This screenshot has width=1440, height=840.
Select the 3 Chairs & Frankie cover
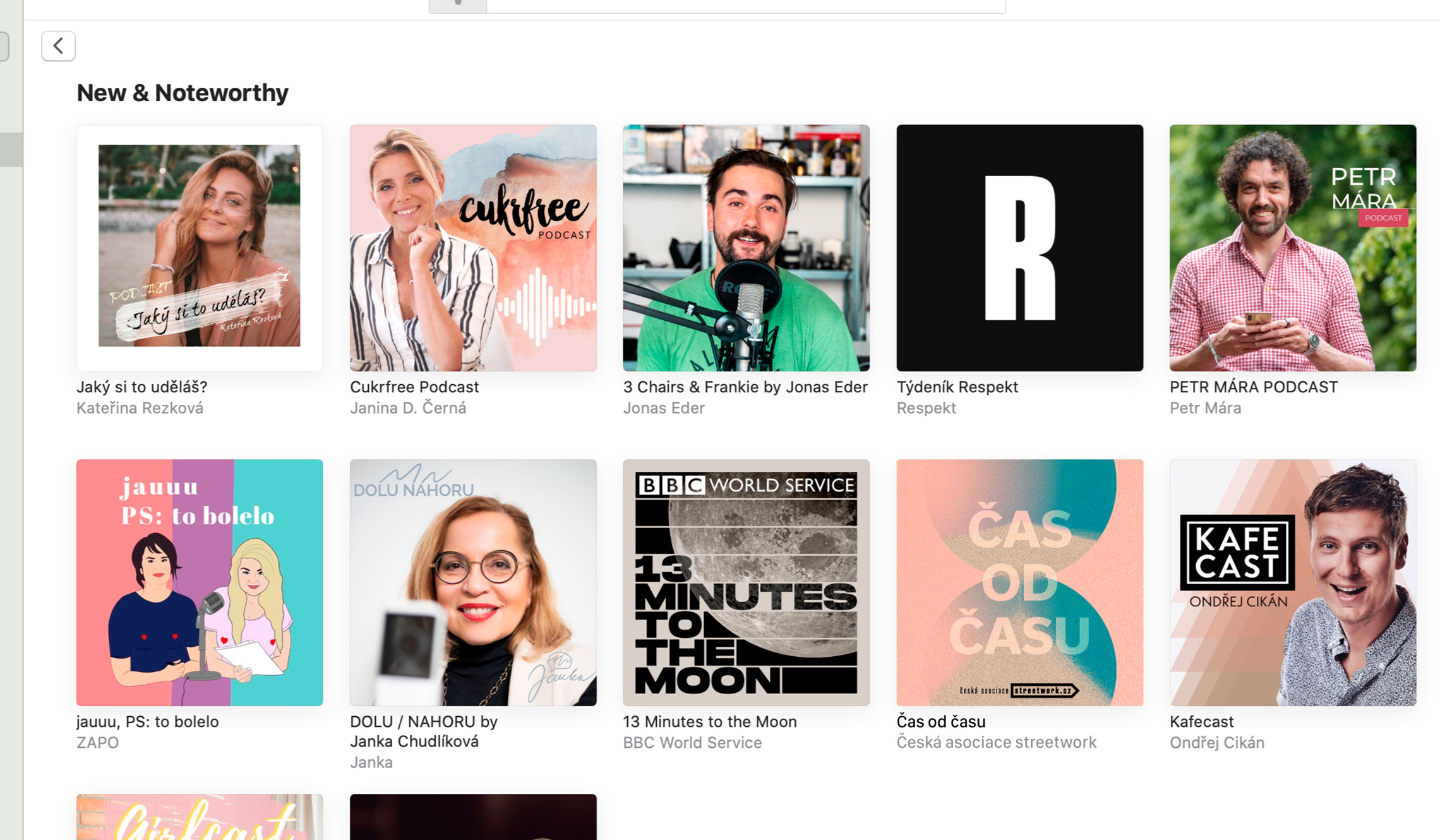coord(746,248)
